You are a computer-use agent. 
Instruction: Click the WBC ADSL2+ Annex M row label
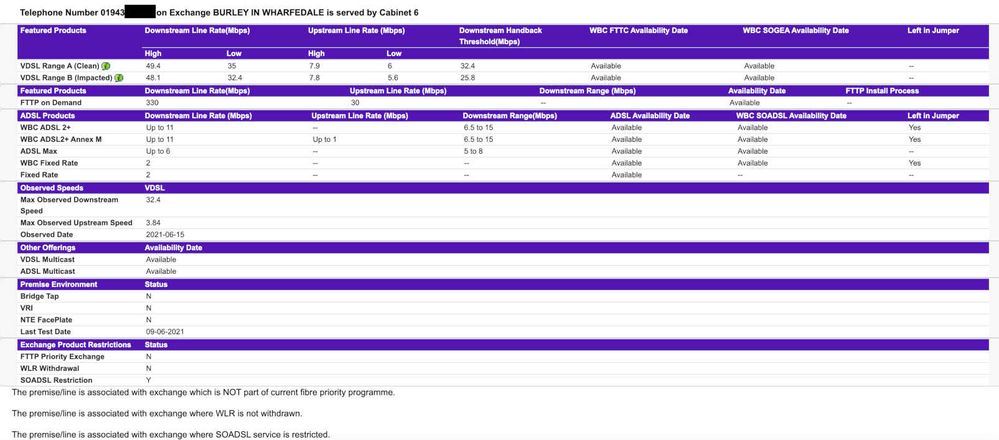tap(63, 139)
